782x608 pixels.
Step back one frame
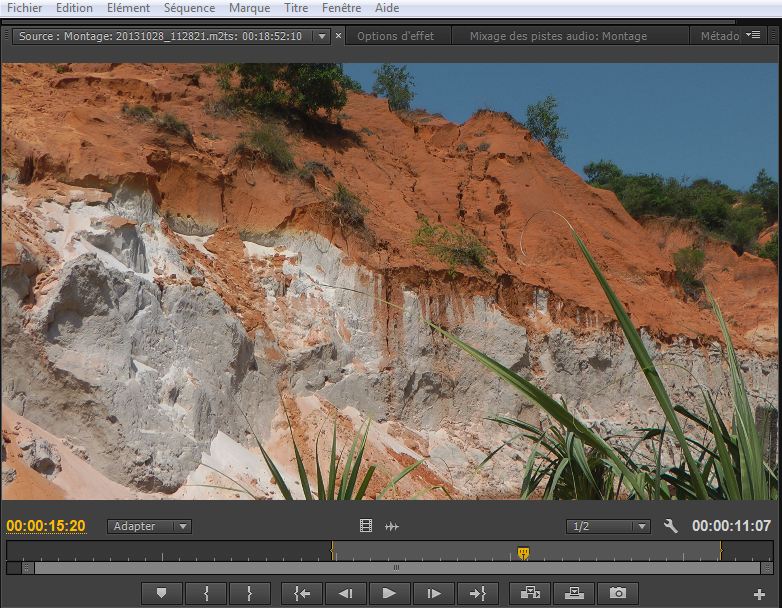tap(345, 593)
